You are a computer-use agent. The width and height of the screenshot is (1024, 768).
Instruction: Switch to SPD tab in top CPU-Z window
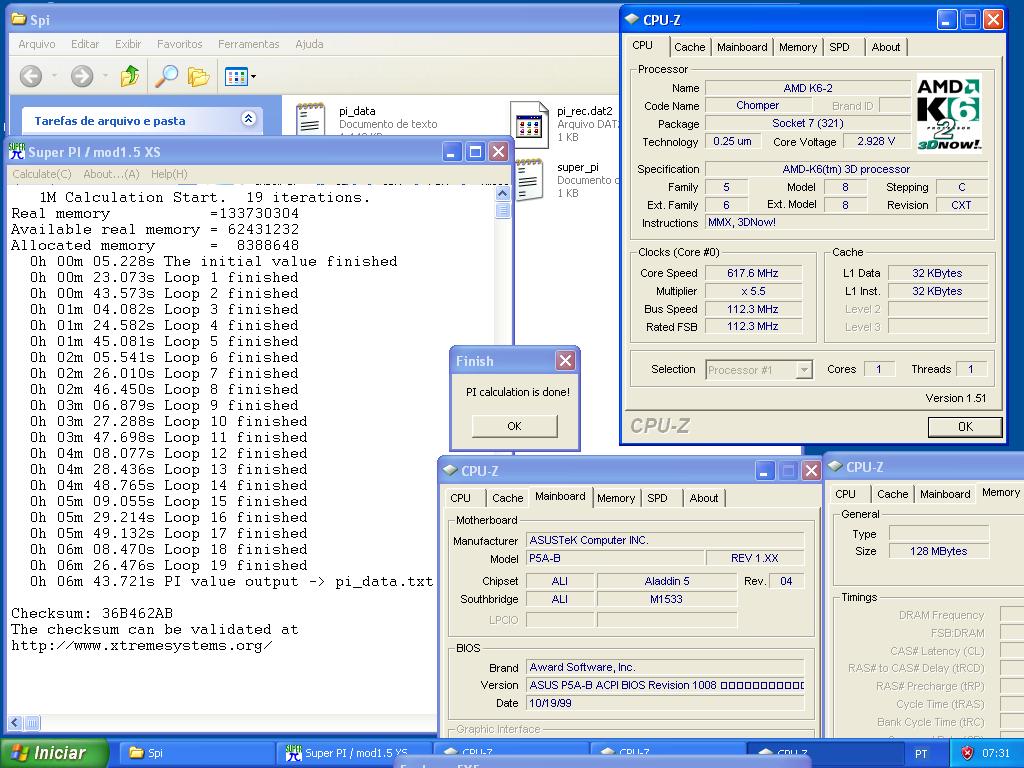coord(839,47)
